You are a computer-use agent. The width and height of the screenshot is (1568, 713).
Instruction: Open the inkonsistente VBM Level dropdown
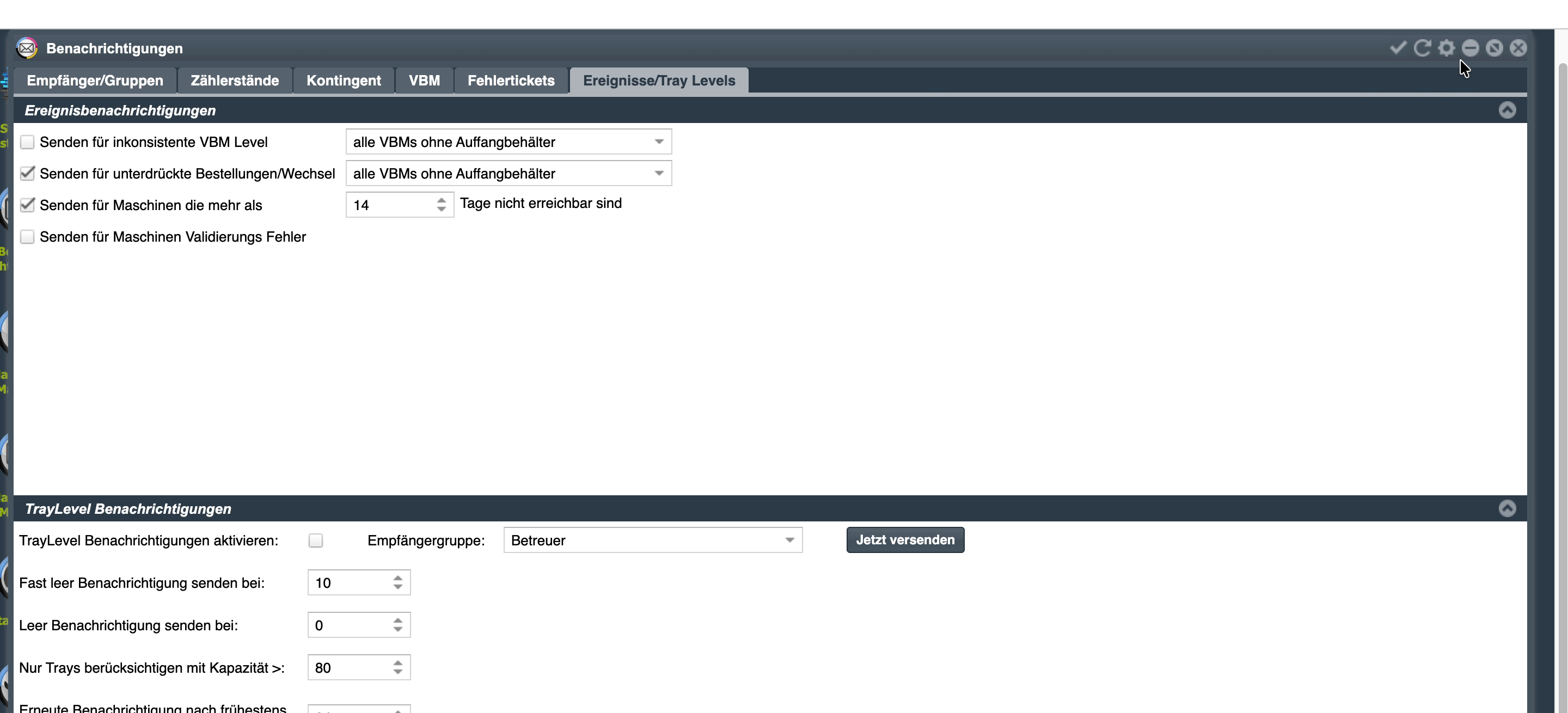click(509, 142)
